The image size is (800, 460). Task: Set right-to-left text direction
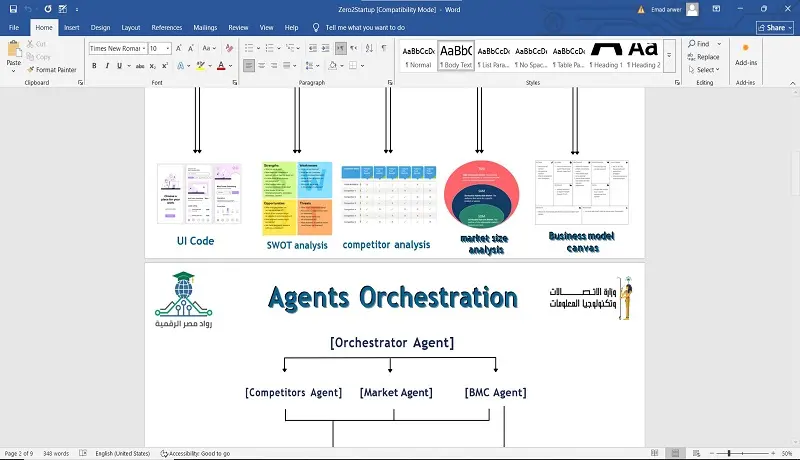(354, 48)
